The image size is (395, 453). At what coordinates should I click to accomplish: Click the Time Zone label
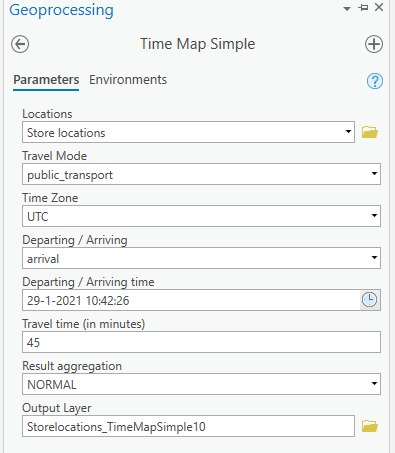[50, 198]
